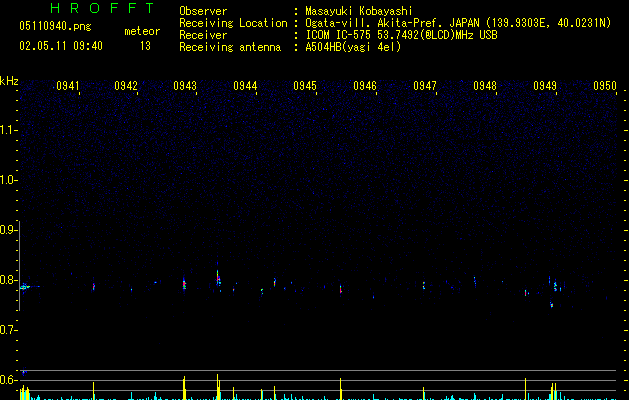Click the date stamp 02.05.11 09:40

(61, 46)
